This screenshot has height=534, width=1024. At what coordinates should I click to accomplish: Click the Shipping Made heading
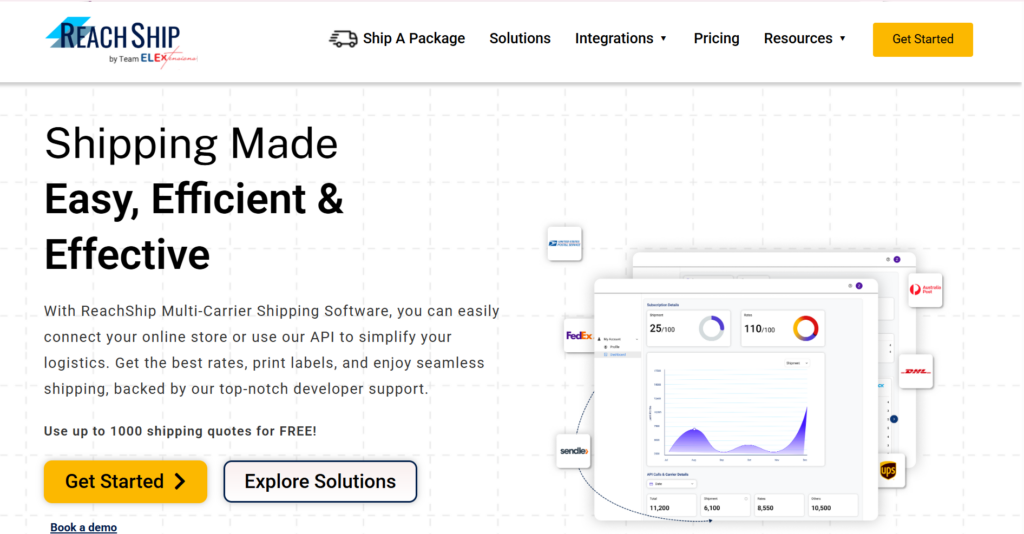191,144
